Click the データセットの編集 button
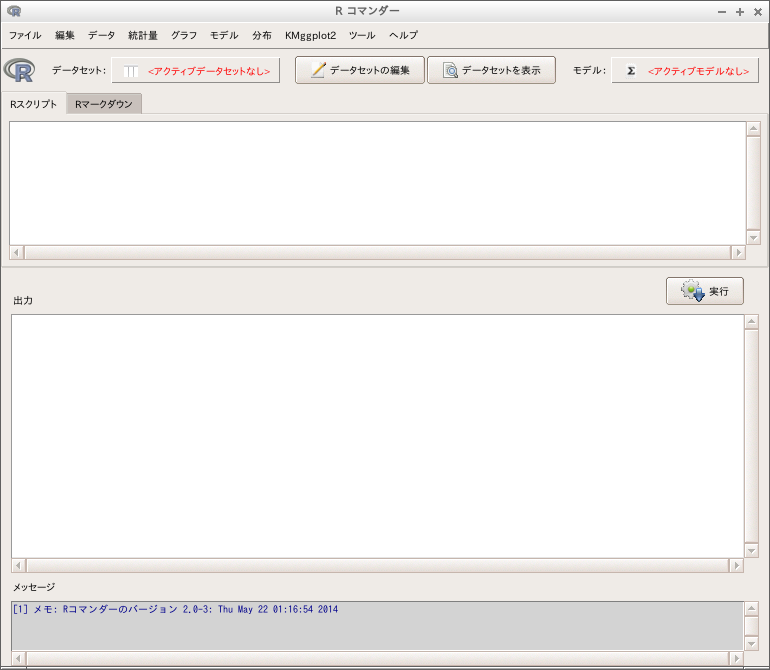Screen dimensions: 770x670 click(x=360, y=70)
